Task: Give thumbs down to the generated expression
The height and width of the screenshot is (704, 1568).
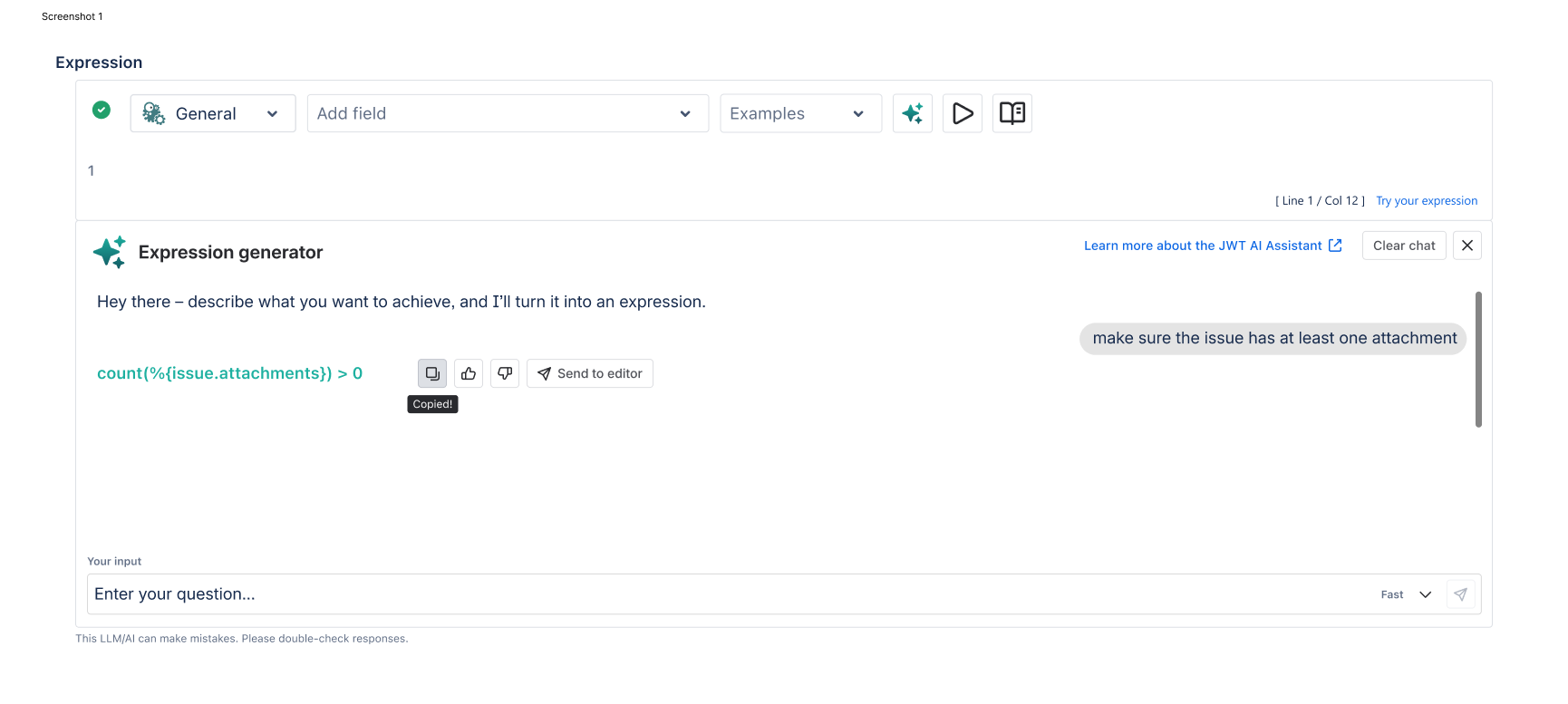Action: click(505, 373)
